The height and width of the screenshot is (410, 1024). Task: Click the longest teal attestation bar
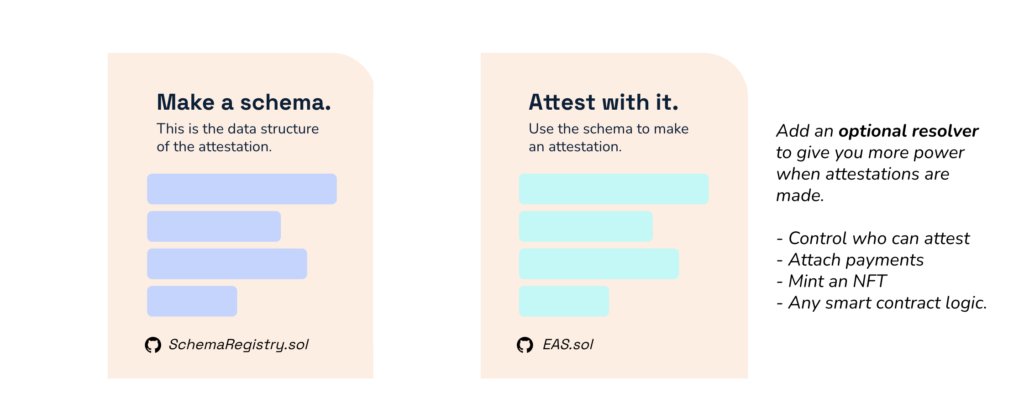[614, 189]
